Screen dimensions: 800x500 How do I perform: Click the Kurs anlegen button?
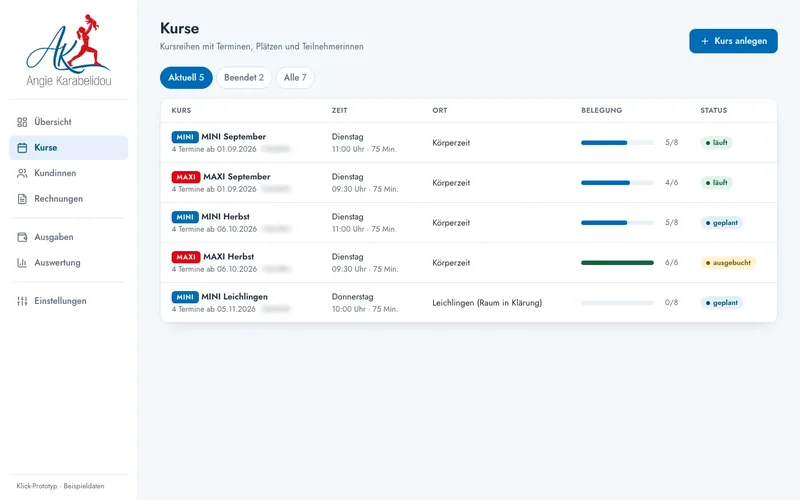[x=733, y=41]
